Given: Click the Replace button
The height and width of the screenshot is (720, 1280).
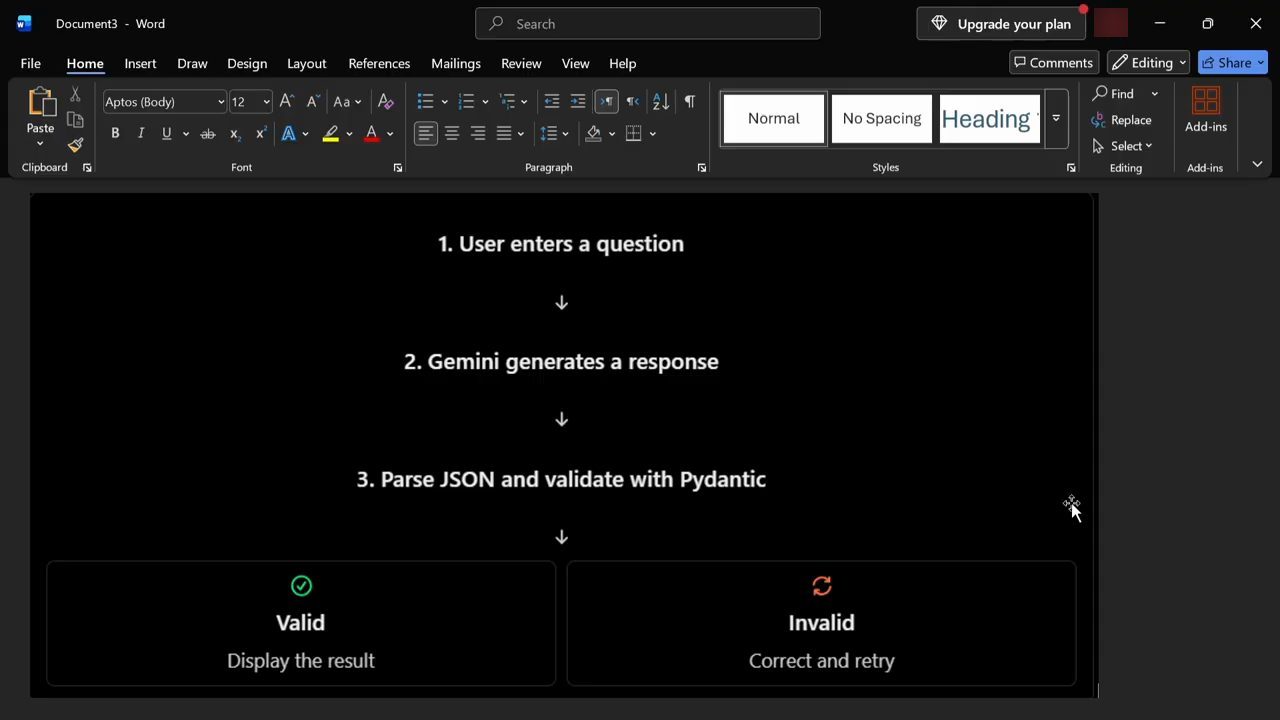Looking at the screenshot, I should (1122, 119).
